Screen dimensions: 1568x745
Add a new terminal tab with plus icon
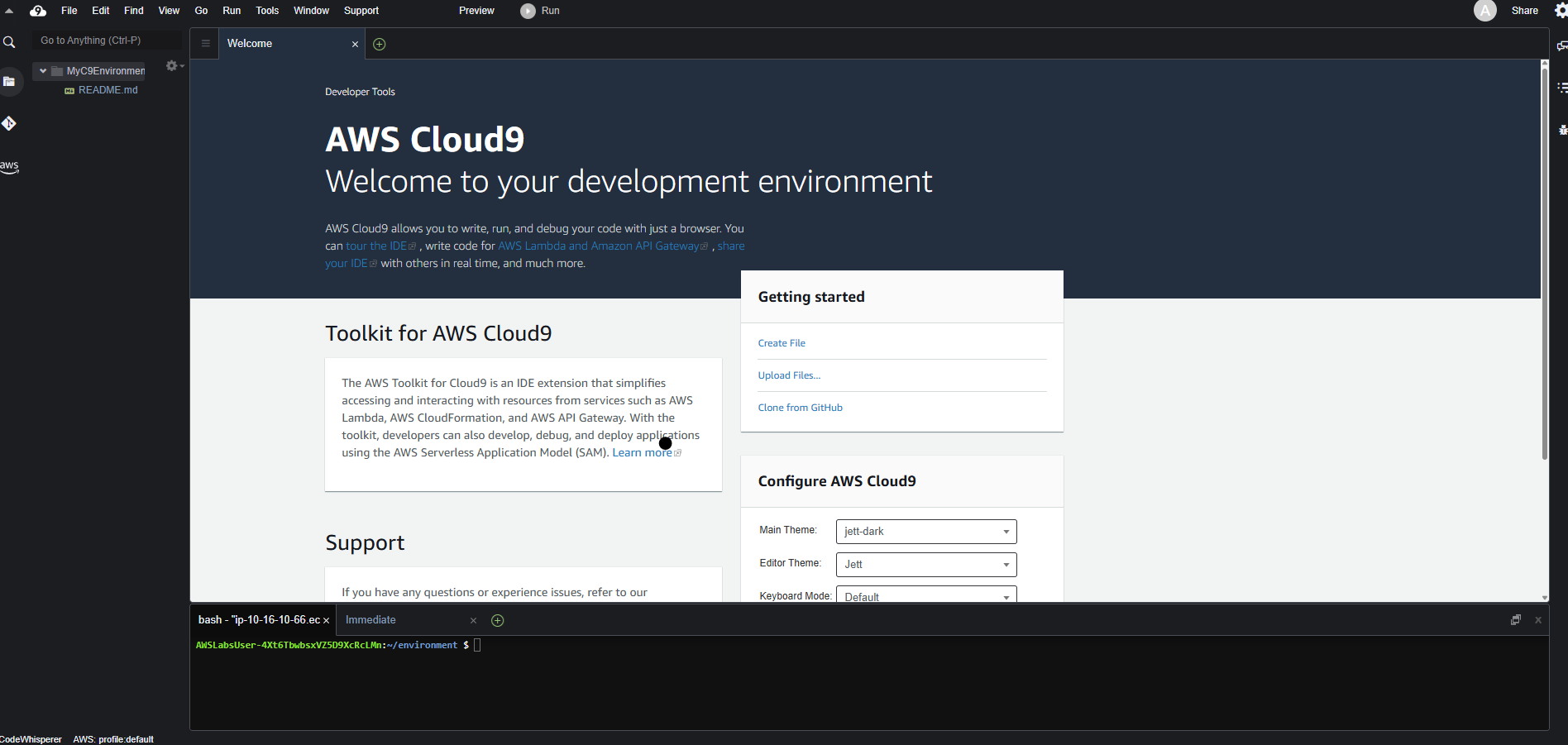pyautogui.click(x=498, y=621)
